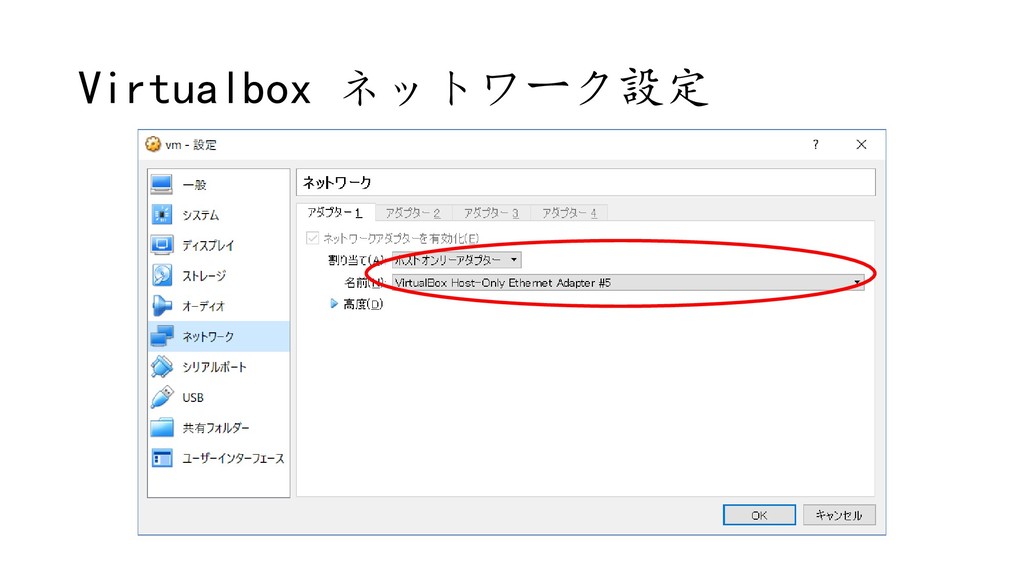The image size is (1024, 576).
Task: Switch to the アダプター 1 tab
Action: coord(335,212)
